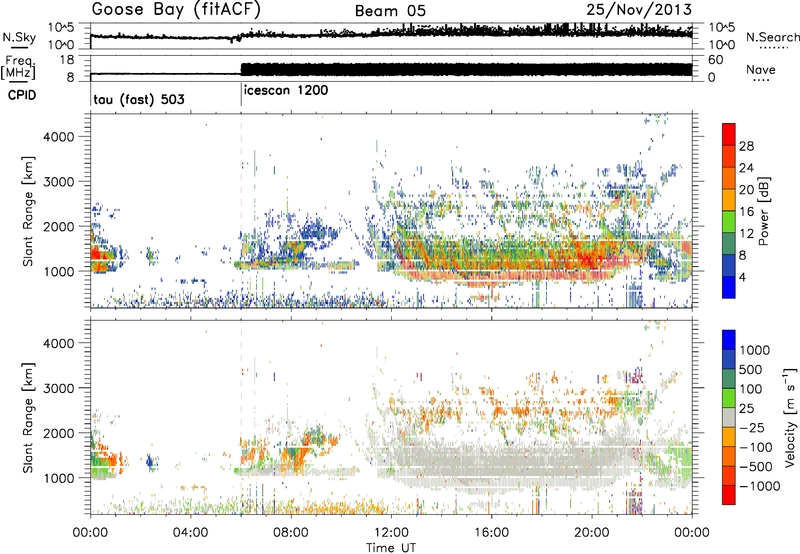Pick the Velocity colorbar segment between 500 and 1000
This screenshot has height=554, width=800.
click(729, 359)
